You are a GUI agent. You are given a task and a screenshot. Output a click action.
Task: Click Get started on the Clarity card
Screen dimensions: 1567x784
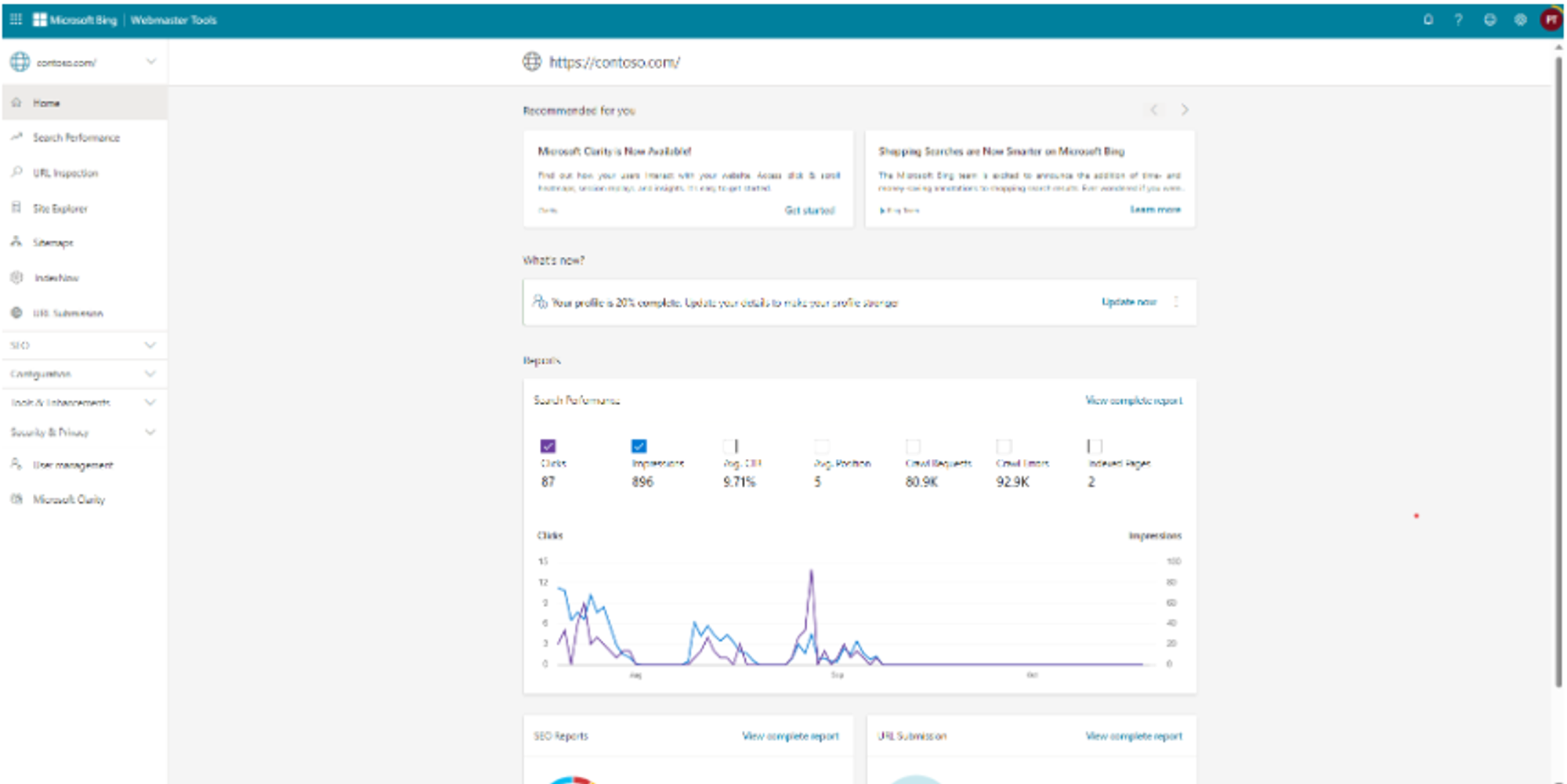[809, 210]
